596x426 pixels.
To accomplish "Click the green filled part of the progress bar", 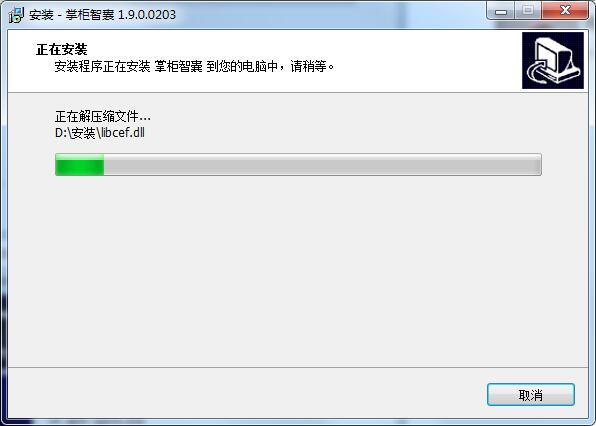I will tap(79, 165).
